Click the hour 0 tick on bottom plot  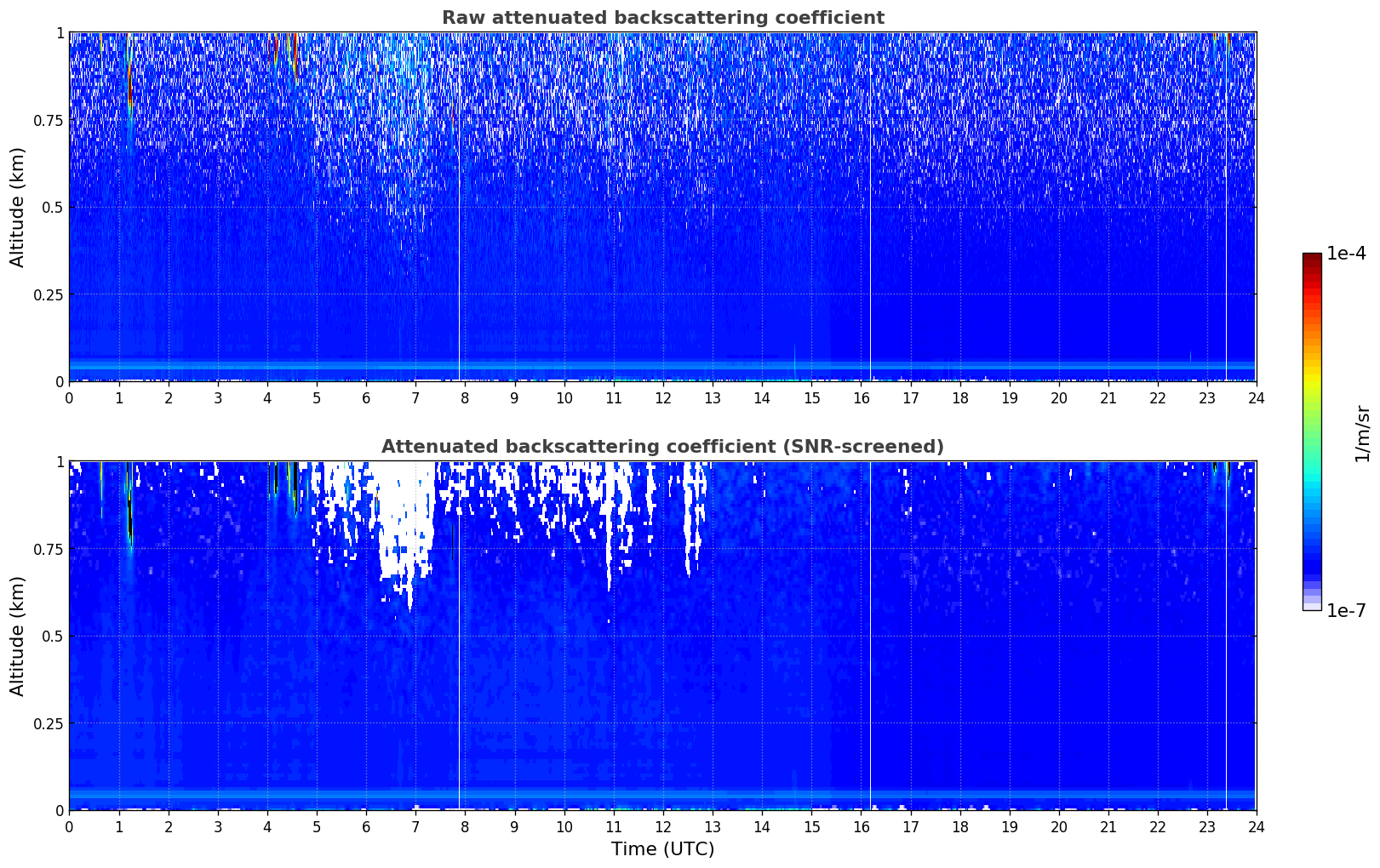(x=69, y=826)
